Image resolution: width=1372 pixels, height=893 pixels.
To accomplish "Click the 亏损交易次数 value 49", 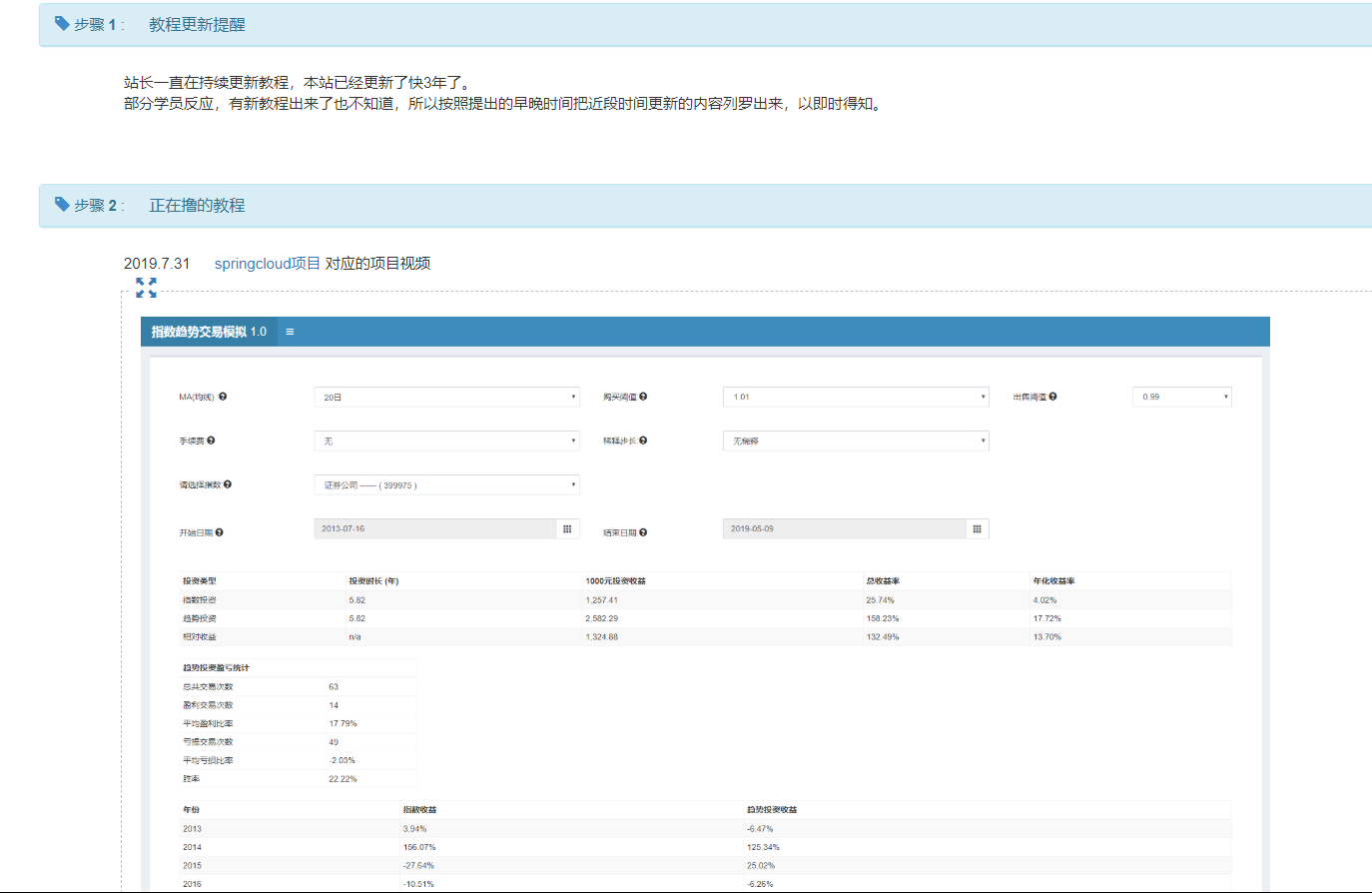I will click(334, 741).
